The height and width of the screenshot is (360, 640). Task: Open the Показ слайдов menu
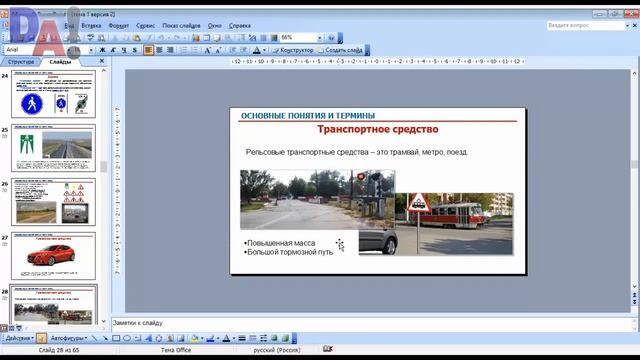(x=181, y=26)
